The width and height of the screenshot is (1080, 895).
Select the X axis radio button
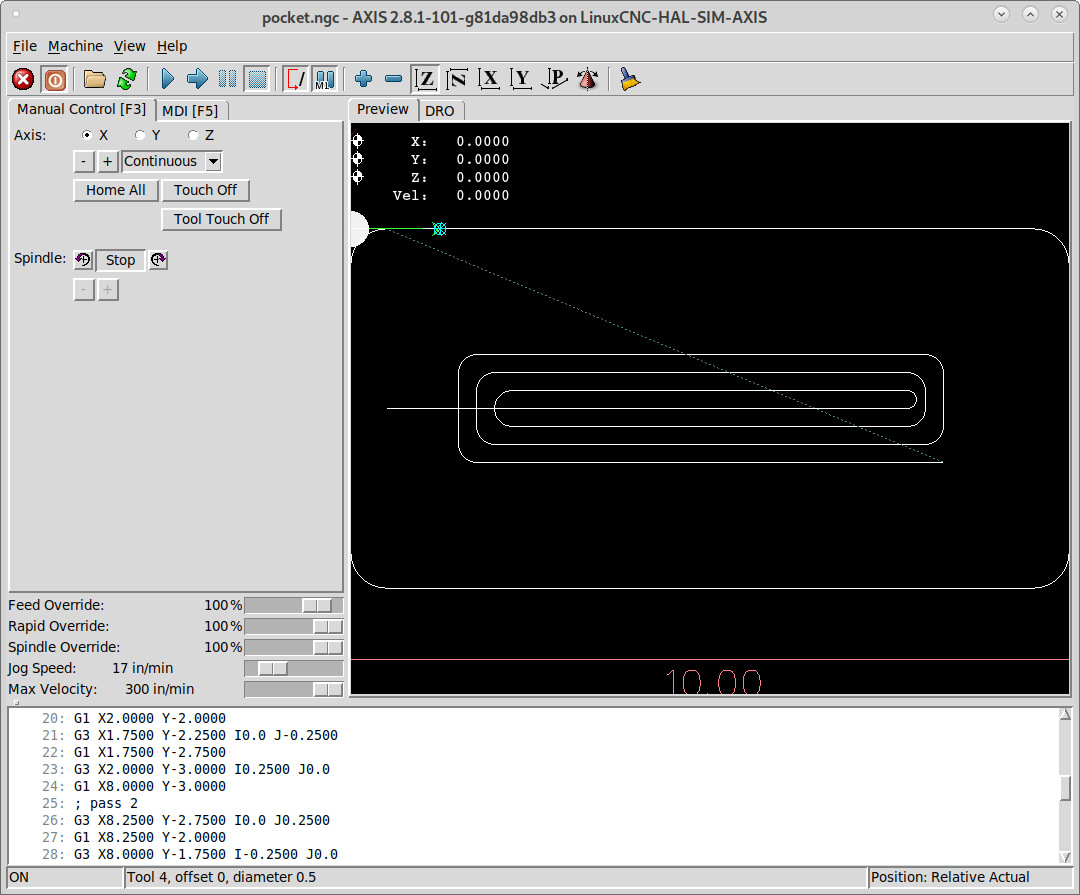click(87, 135)
